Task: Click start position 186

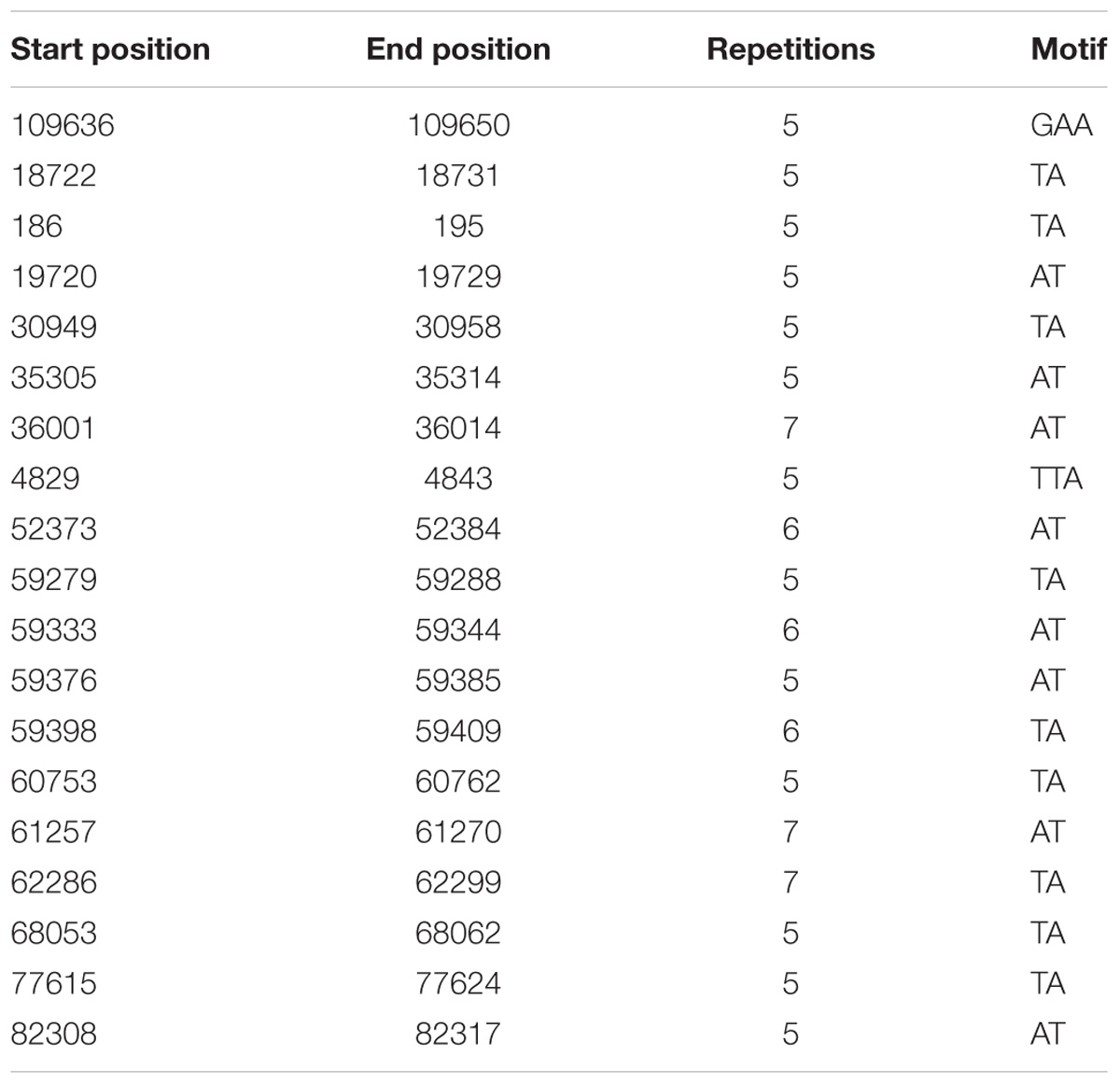Action: [36, 226]
